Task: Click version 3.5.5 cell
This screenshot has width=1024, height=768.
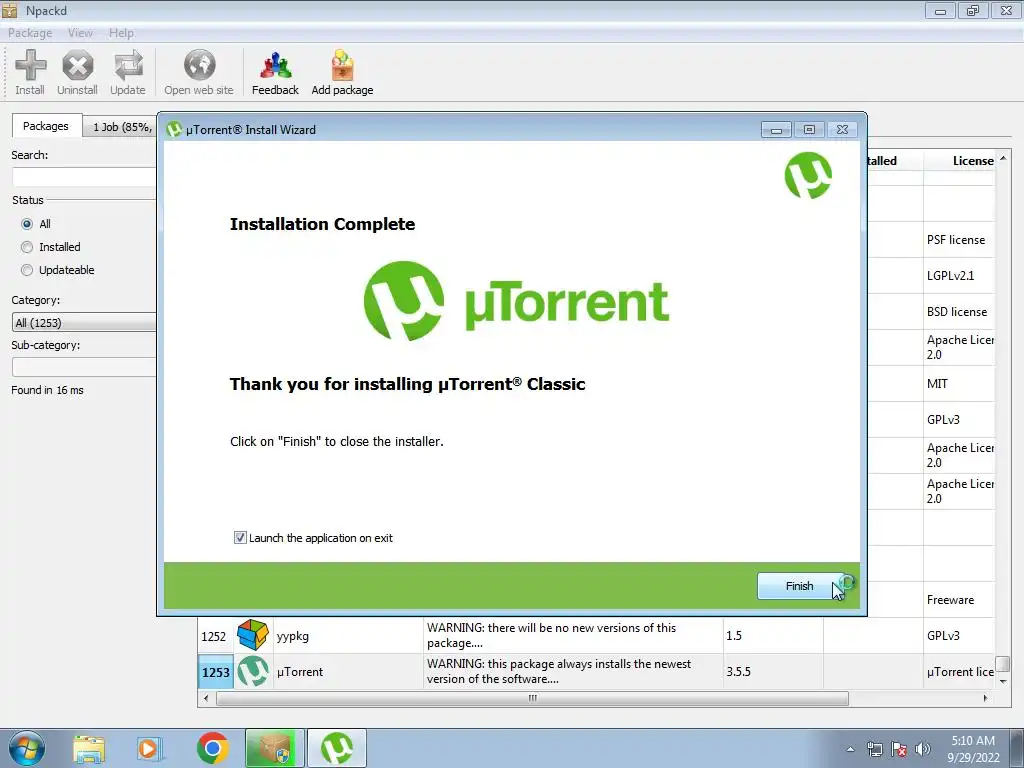Action: 773,672
